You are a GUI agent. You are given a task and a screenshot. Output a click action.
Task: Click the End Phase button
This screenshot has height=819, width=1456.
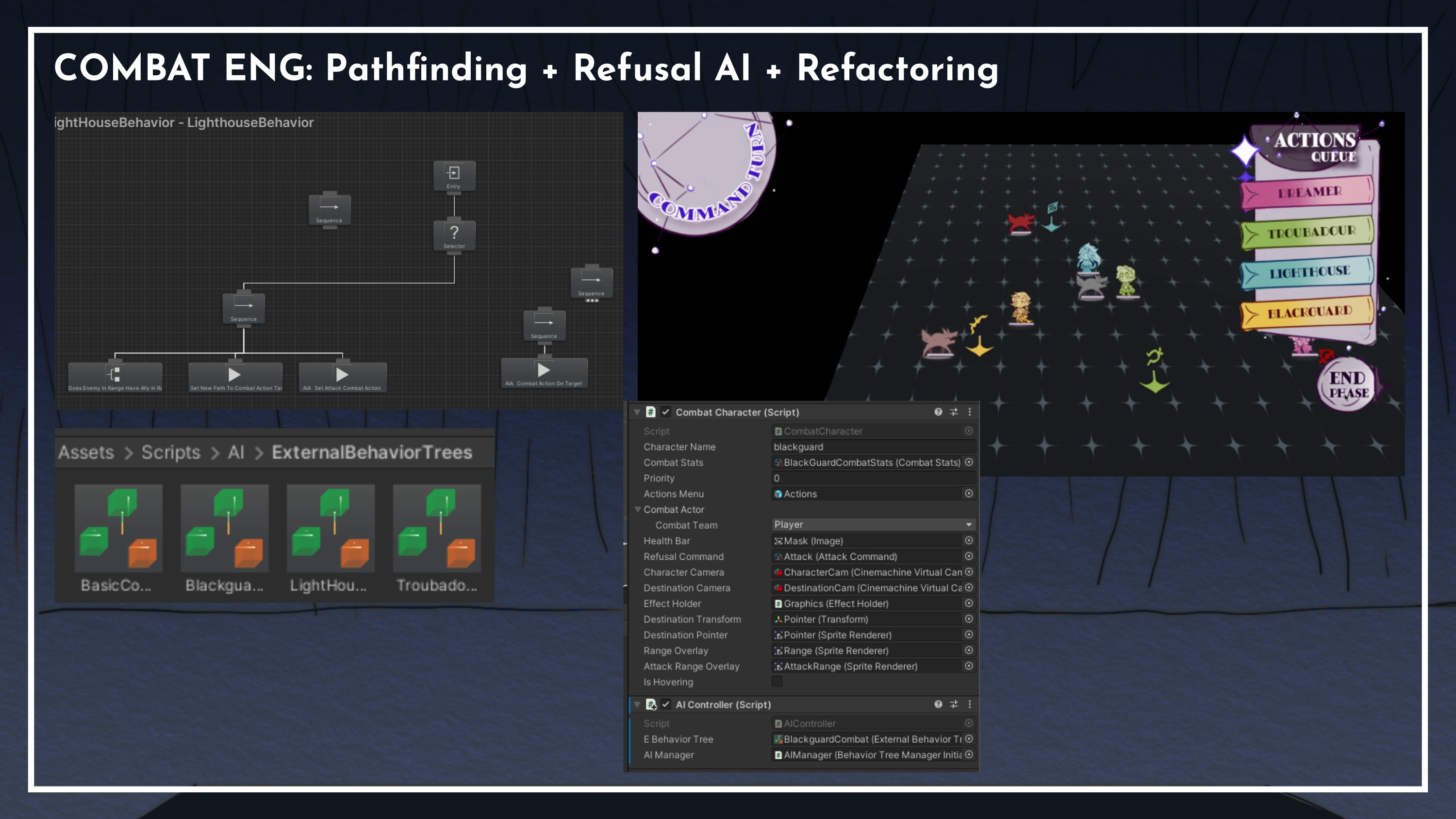[1348, 385]
